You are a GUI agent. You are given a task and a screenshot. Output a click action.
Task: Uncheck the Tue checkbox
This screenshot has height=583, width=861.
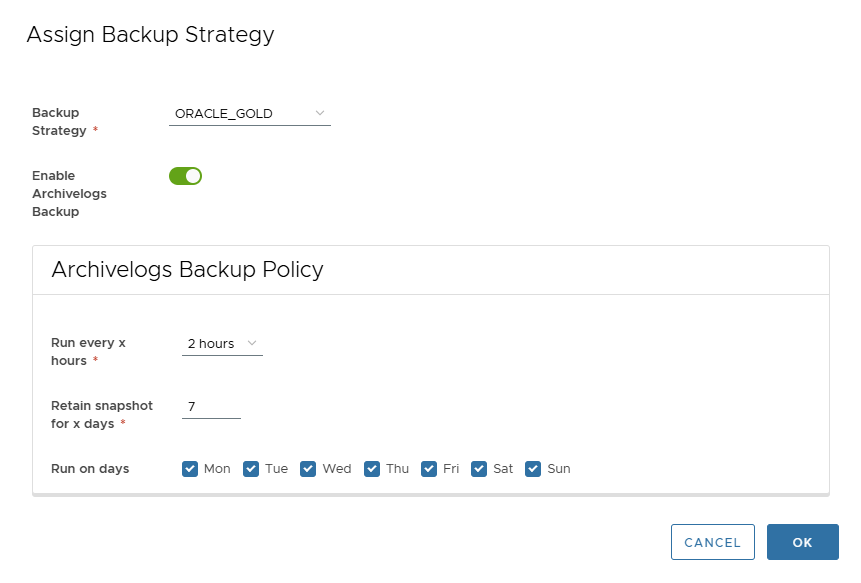pos(251,468)
